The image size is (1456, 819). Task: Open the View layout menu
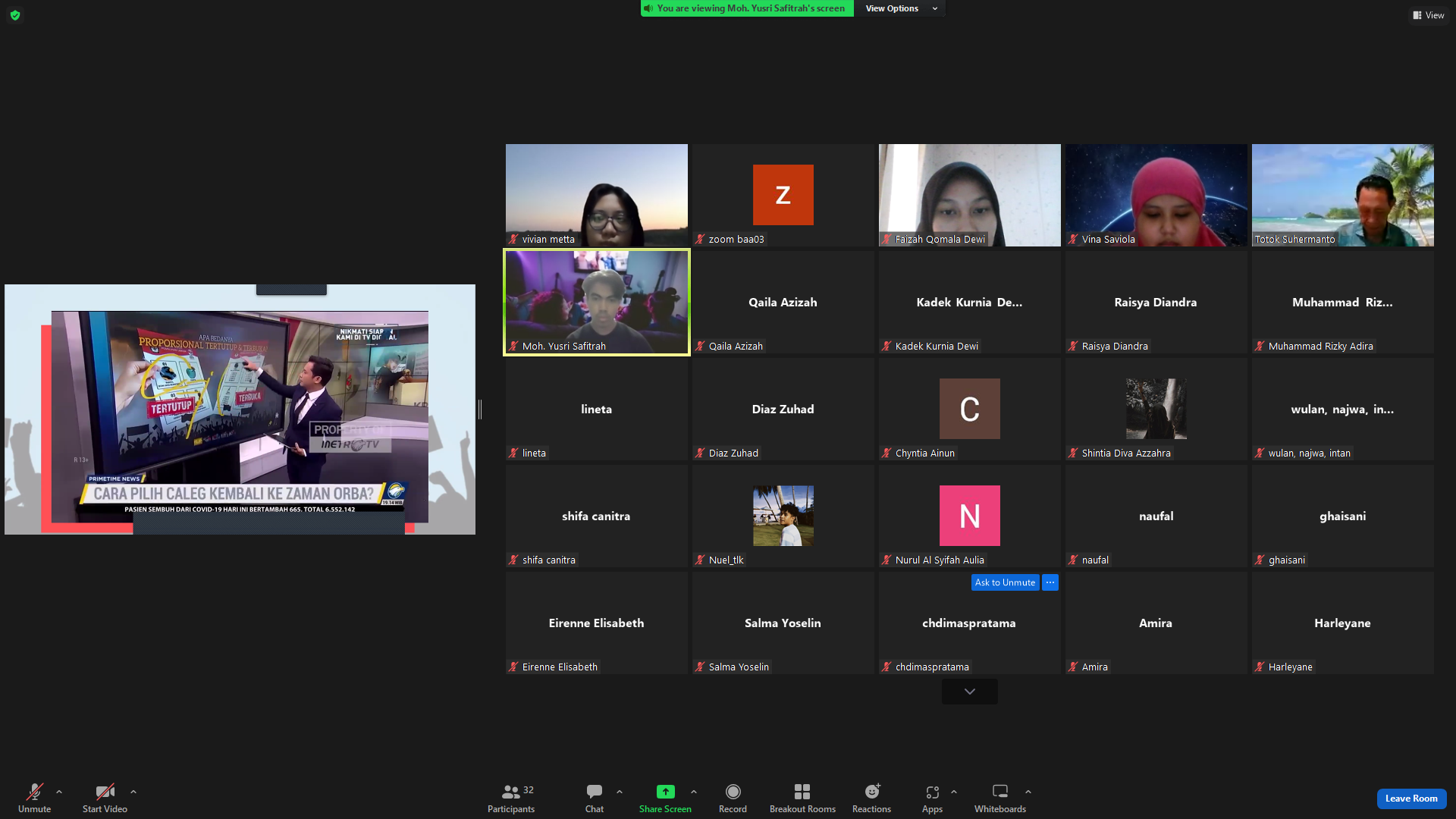click(1428, 15)
